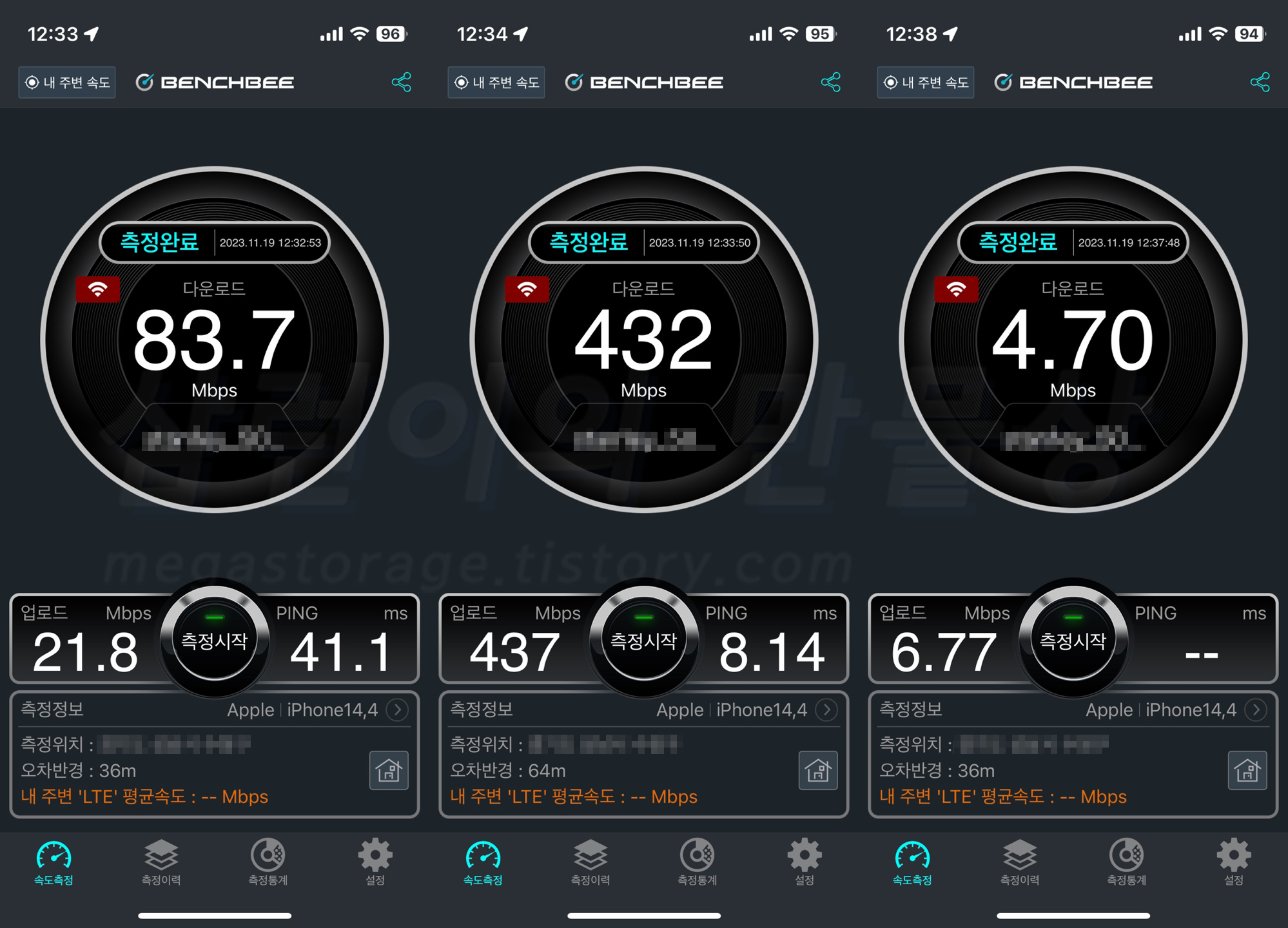Tap share icon in 12:38 screen
Viewport: 1288px width, 928px height.
coord(1260,82)
